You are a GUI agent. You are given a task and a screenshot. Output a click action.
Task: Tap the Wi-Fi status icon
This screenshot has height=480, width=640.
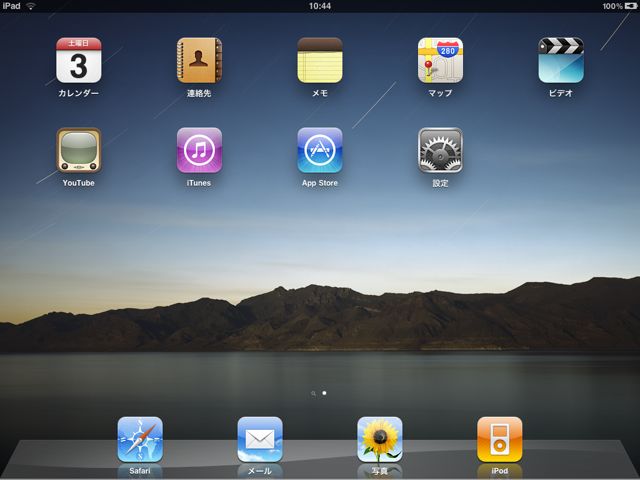tap(31, 6)
